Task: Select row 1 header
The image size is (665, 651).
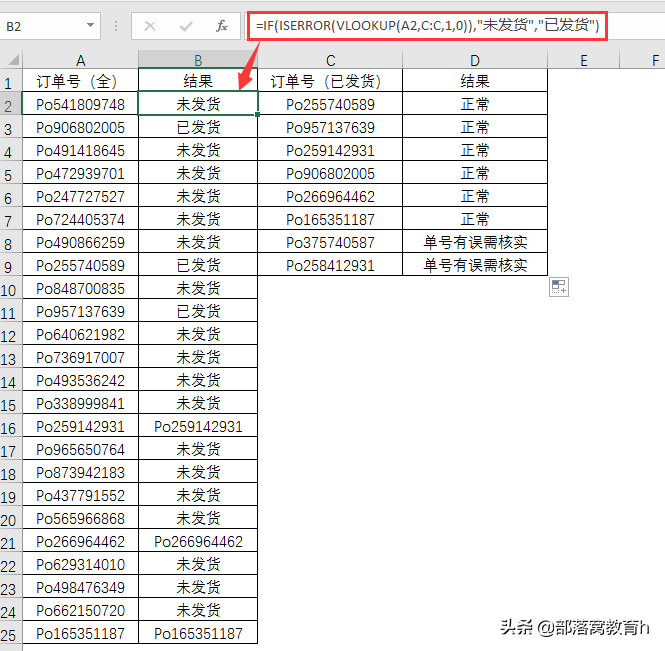Action: click(11, 82)
